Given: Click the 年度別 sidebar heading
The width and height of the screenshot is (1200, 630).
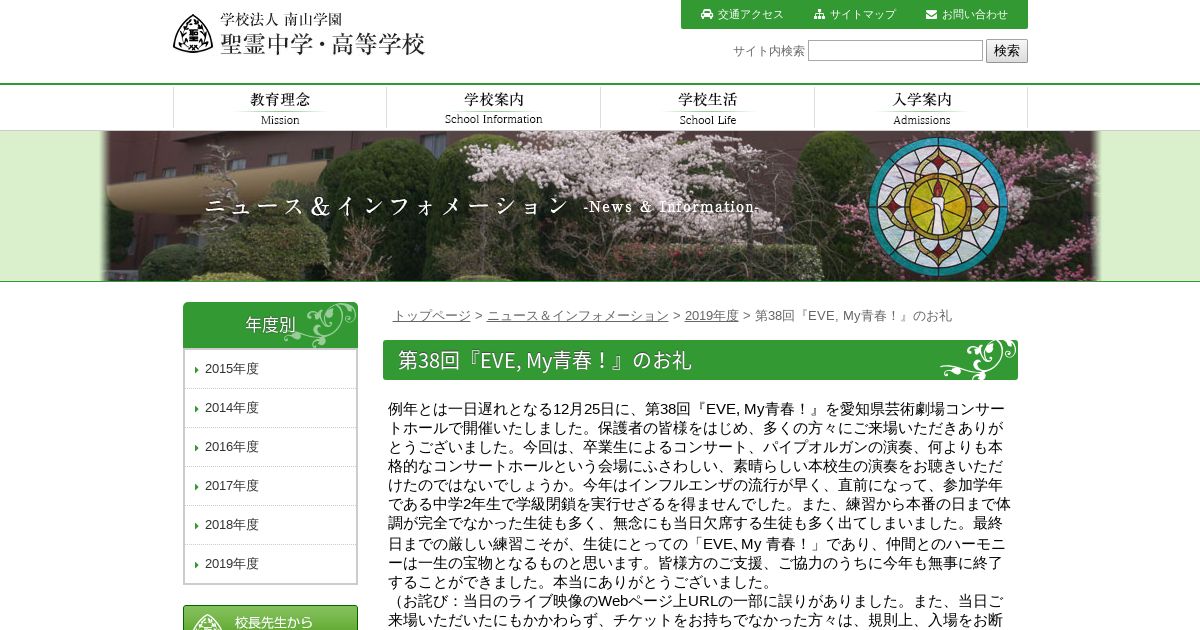Looking at the screenshot, I should pos(270,325).
